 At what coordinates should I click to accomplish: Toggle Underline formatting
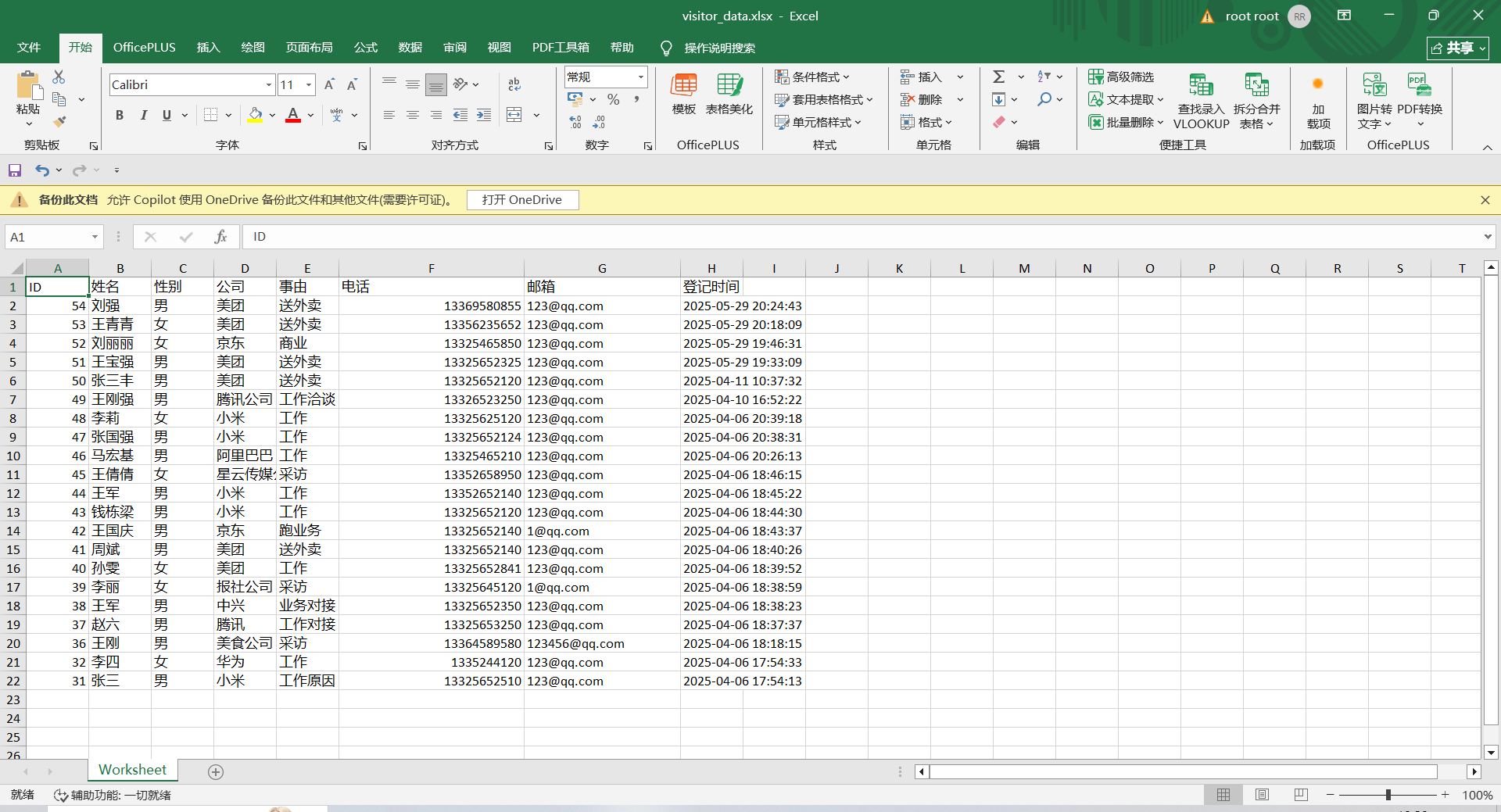(167, 115)
